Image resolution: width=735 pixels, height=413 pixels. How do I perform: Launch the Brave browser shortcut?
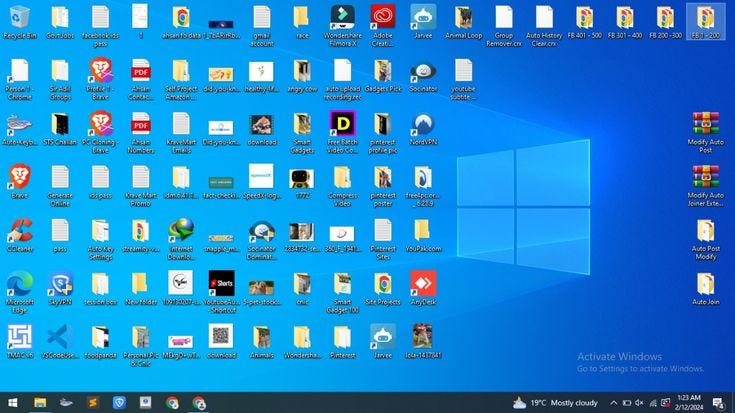point(20,182)
